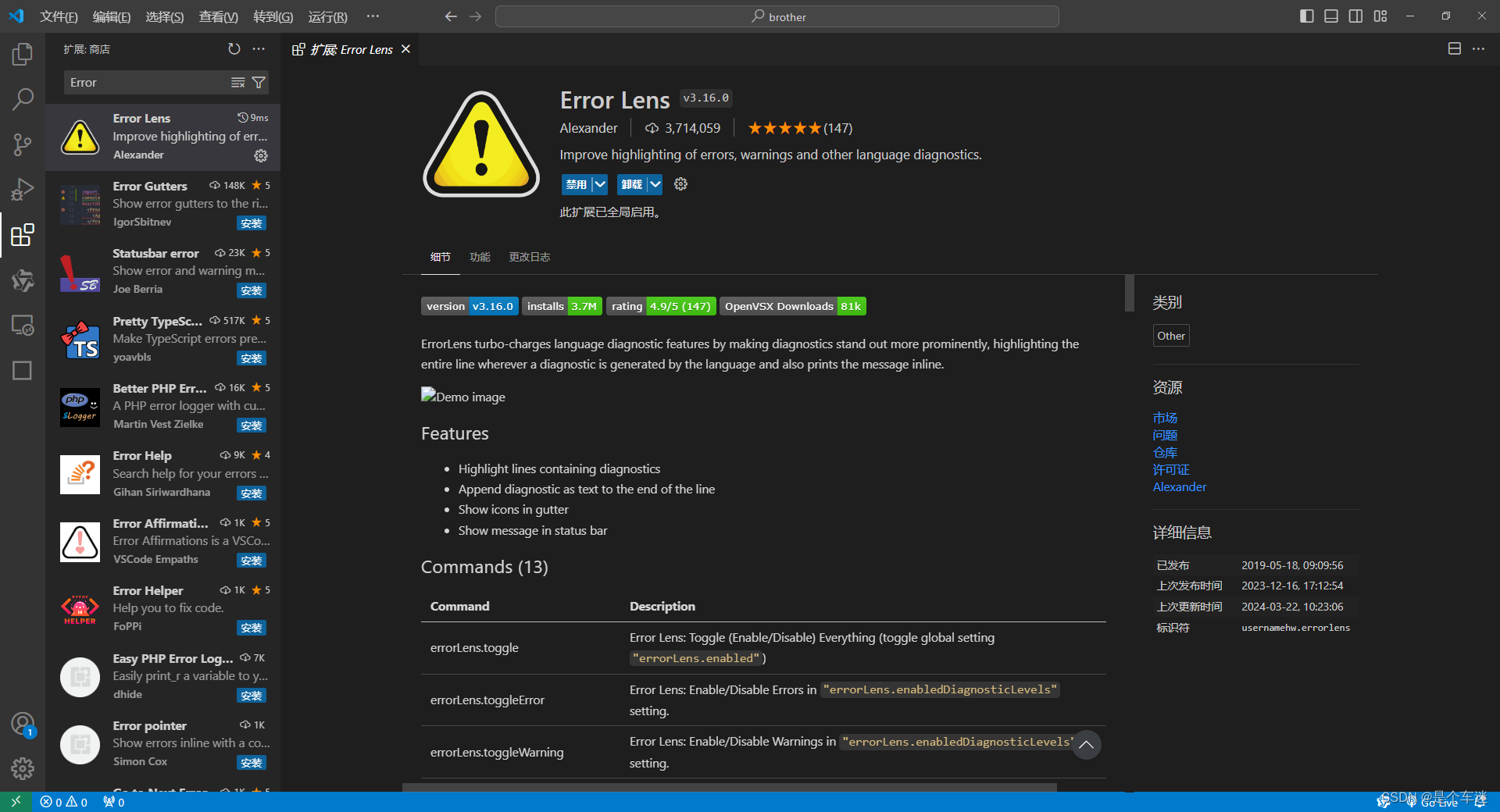Open Alexander publisher link in resources
Image resolution: width=1500 pixels, height=812 pixels.
coord(1180,486)
